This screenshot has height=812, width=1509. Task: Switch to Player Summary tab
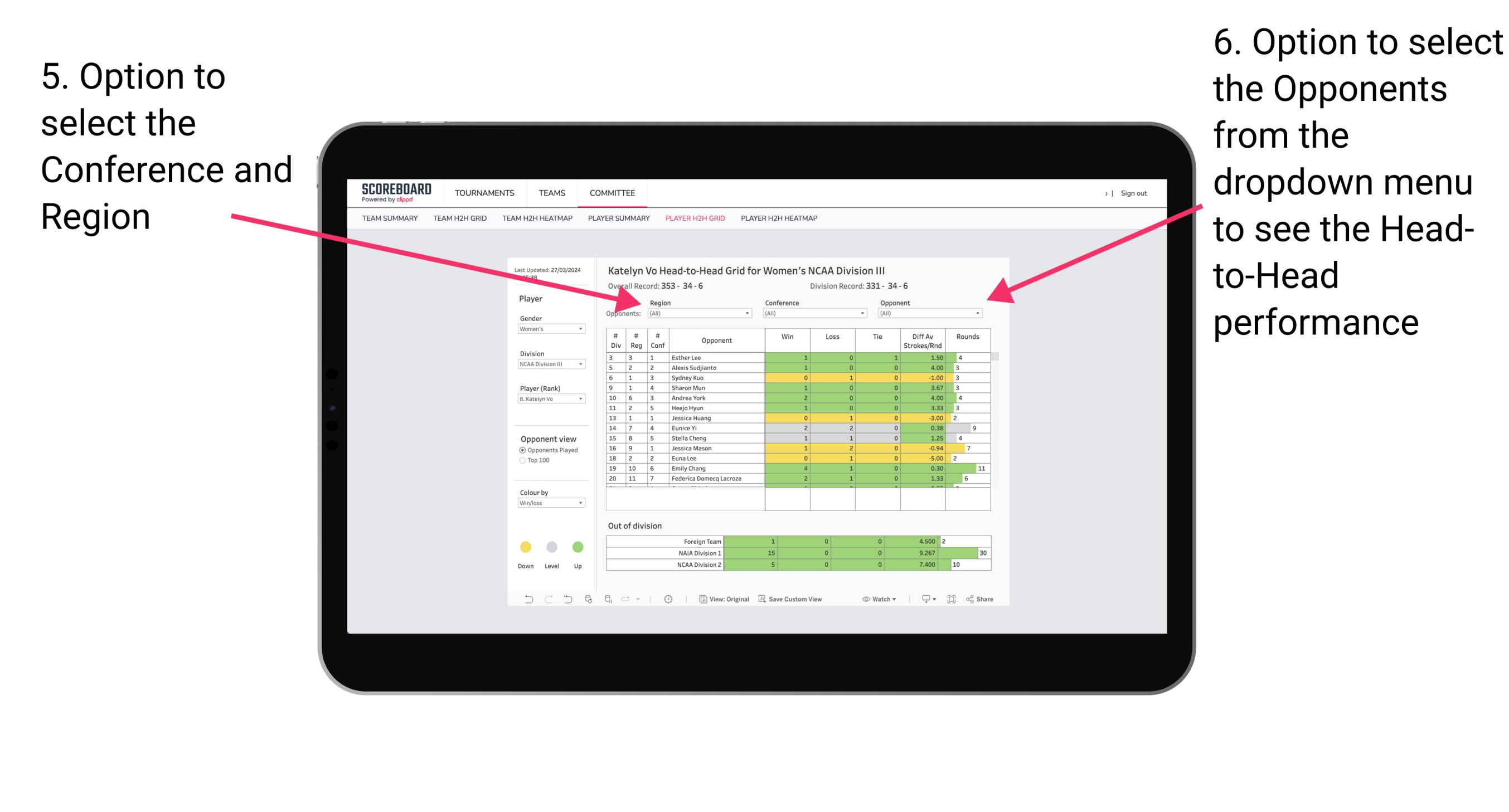(x=618, y=223)
